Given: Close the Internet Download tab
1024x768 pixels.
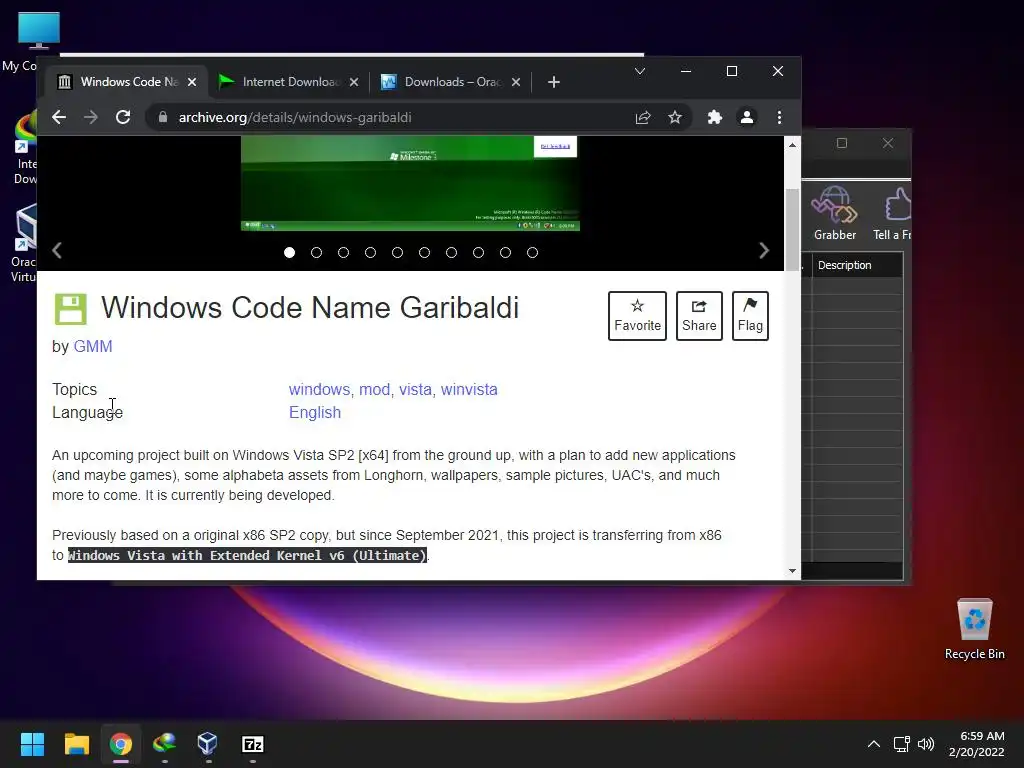Looking at the screenshot, I should [354, 82].
